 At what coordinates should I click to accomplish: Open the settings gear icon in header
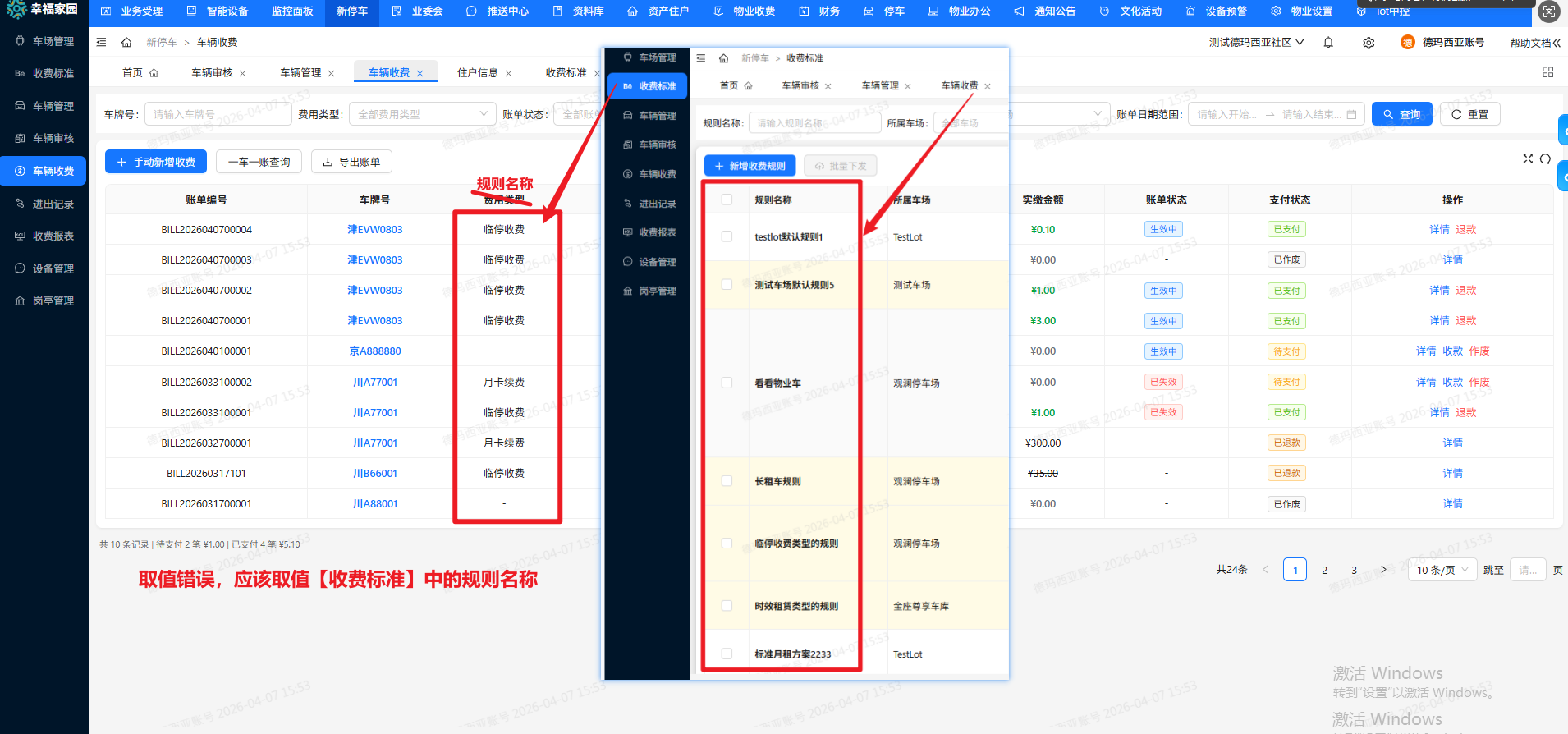click(1369, 43)
